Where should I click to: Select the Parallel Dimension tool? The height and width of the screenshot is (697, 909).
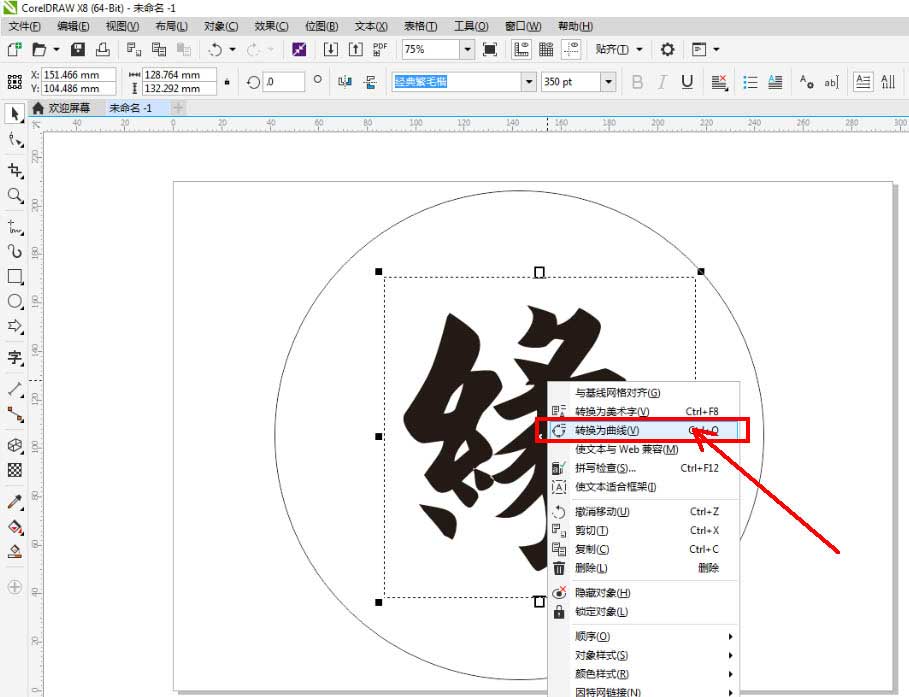tap(15, 389)
